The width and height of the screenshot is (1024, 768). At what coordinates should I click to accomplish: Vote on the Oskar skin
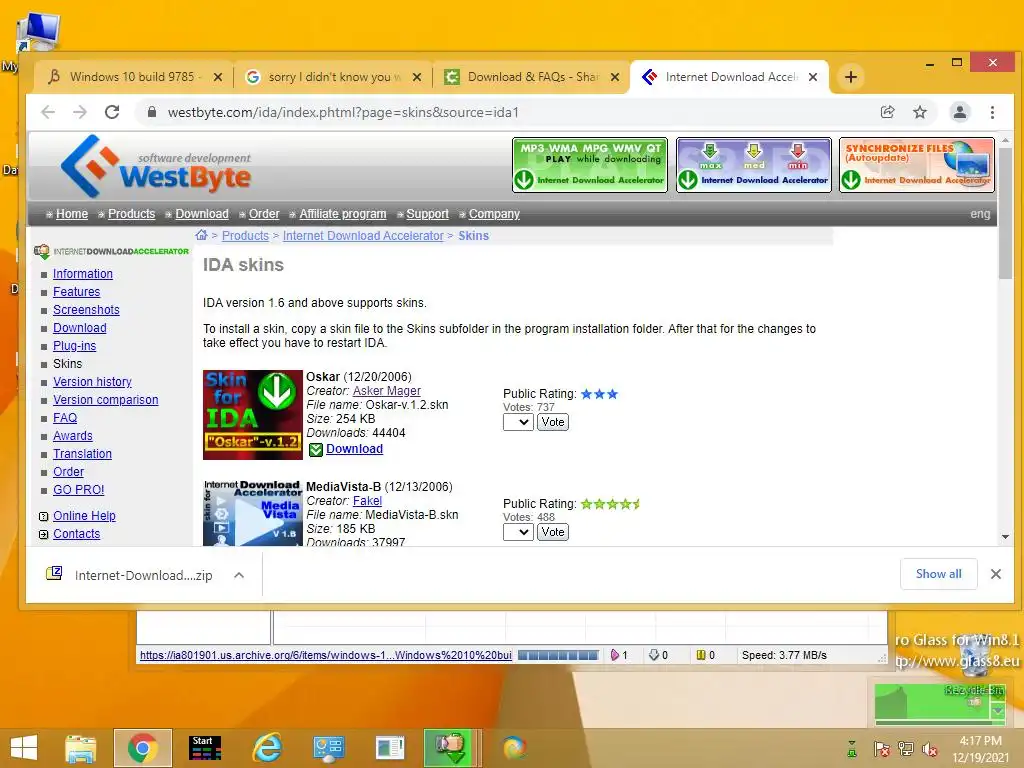(x=552, y=423)
